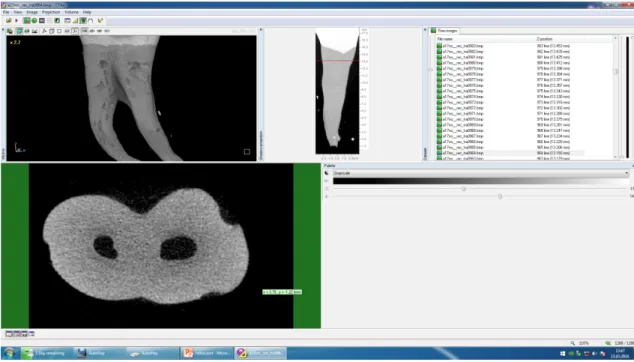634x362 pixels.
Task: Click the red slice line in shadow projection
Action: (337, 61)
